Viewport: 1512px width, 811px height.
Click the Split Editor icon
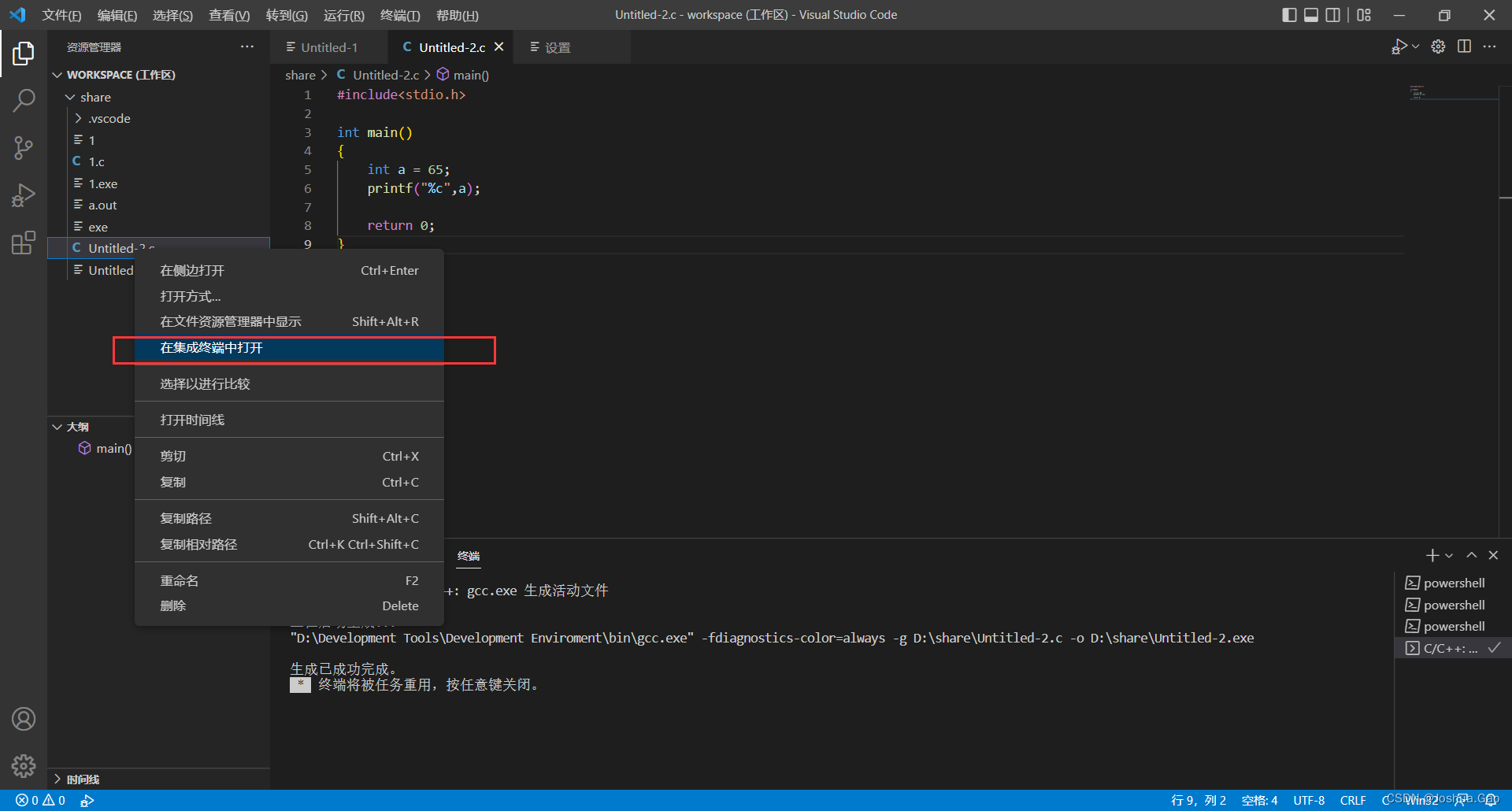tap(1465, 46)
